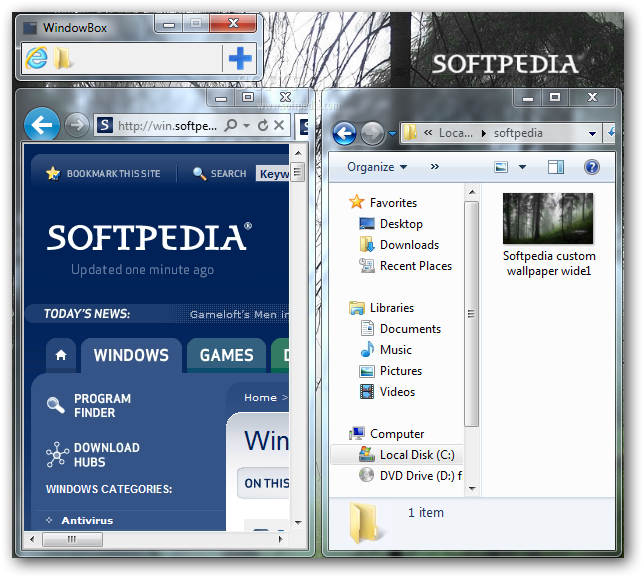
Task: Open Download Hubs
Action: pos(93,455)
